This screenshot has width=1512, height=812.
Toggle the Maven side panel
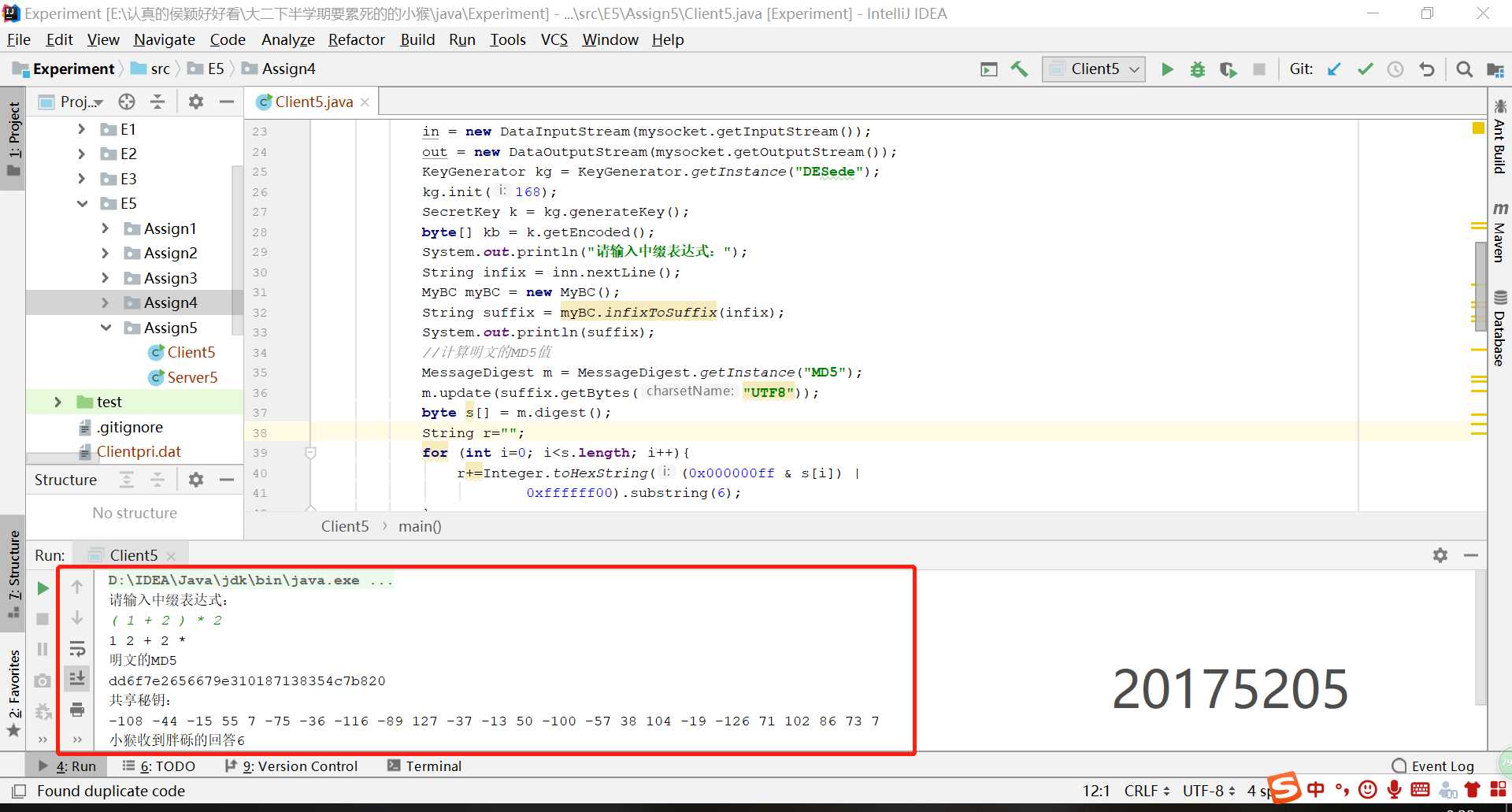click(1499, 232)
